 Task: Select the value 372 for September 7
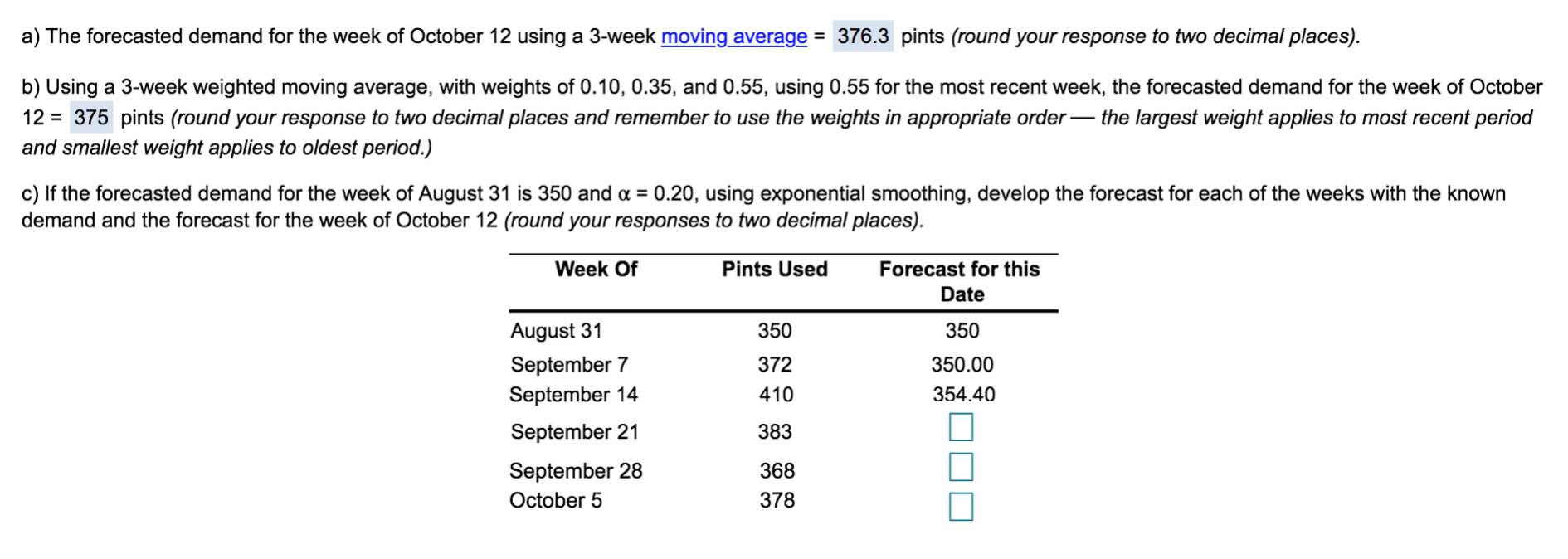(776, 363)
